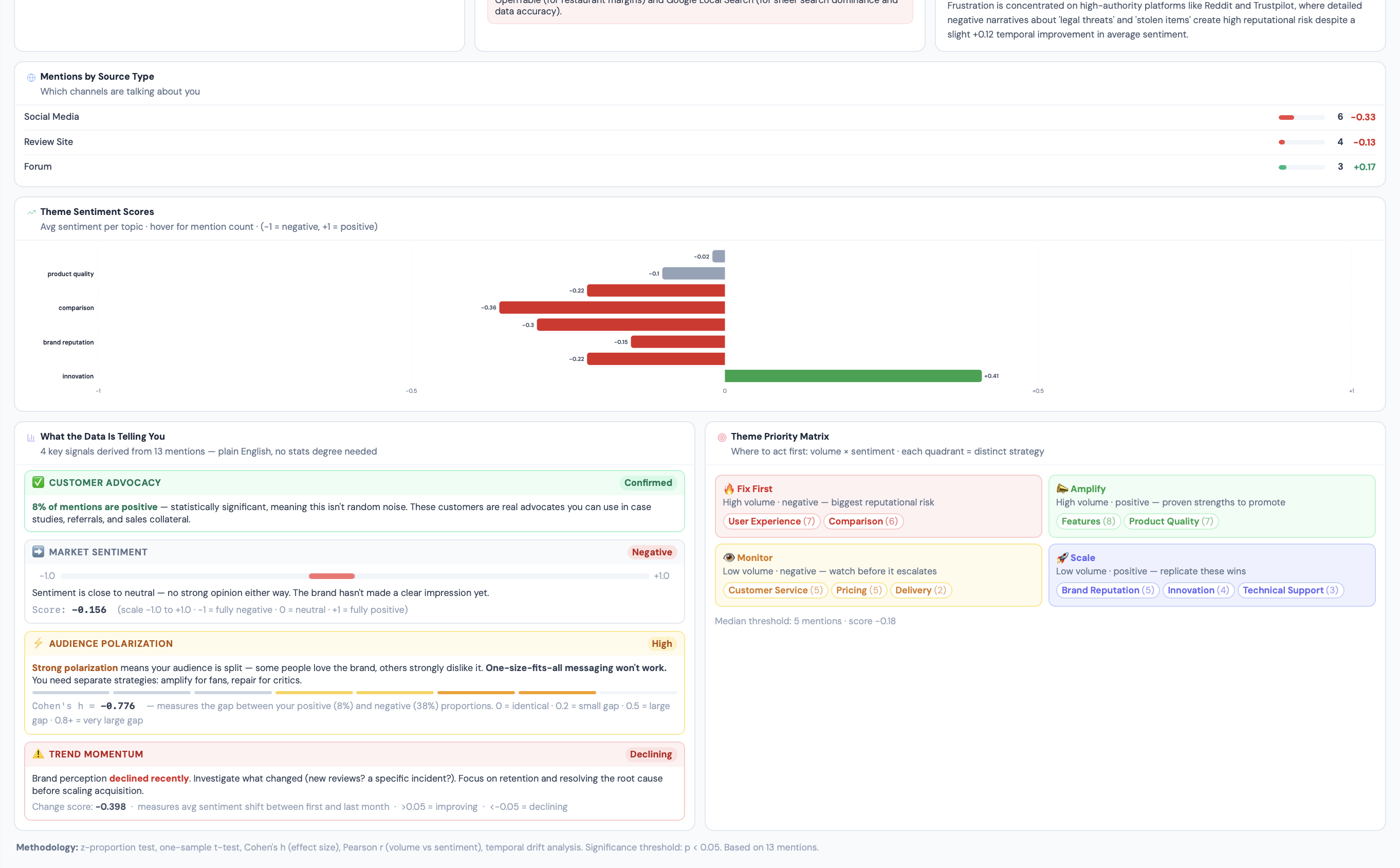Image resolution: width=1400 pixels, height=868 pixels.
Task: Select the Delivery (2) tag
Action: (920, 590)
